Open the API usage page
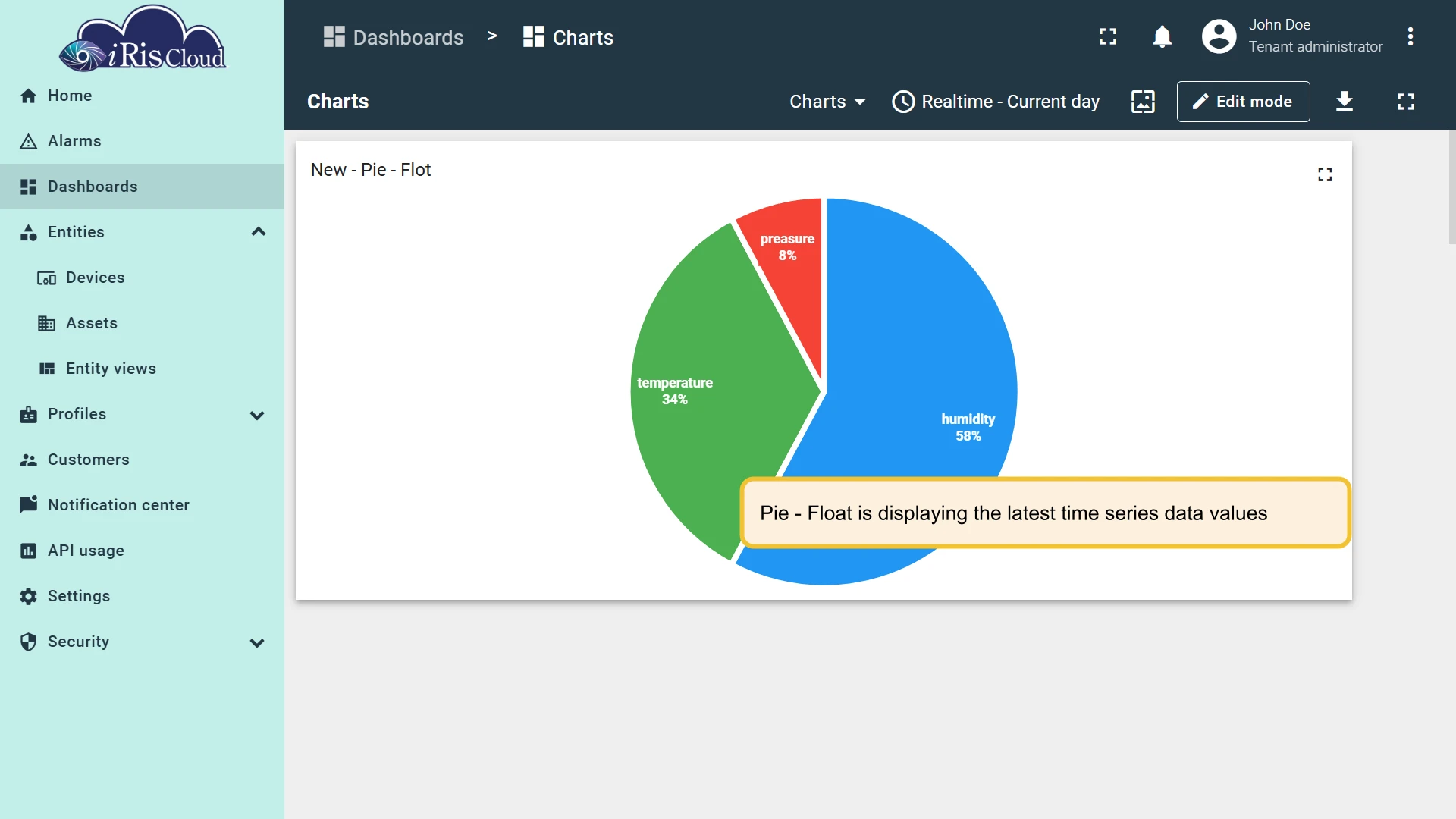 [142, 551]
